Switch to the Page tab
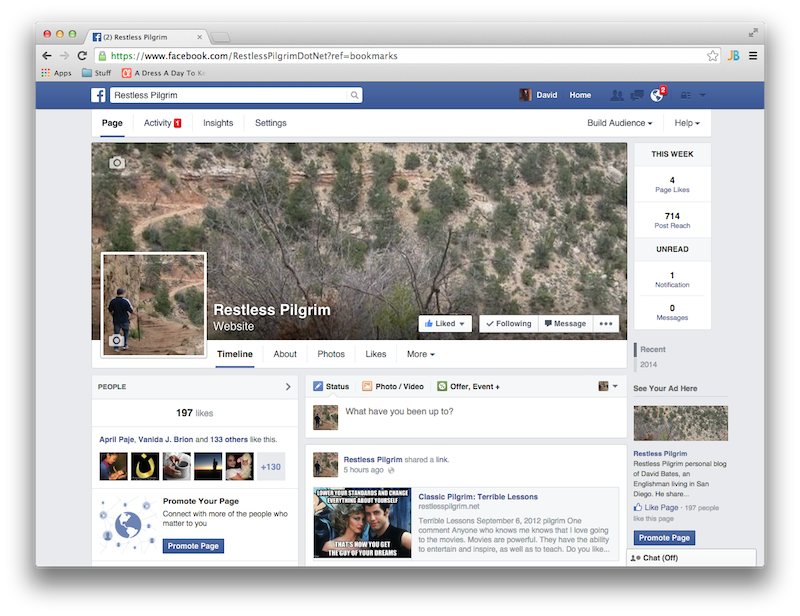Screen dimensions: 800x616 point(112,123)
